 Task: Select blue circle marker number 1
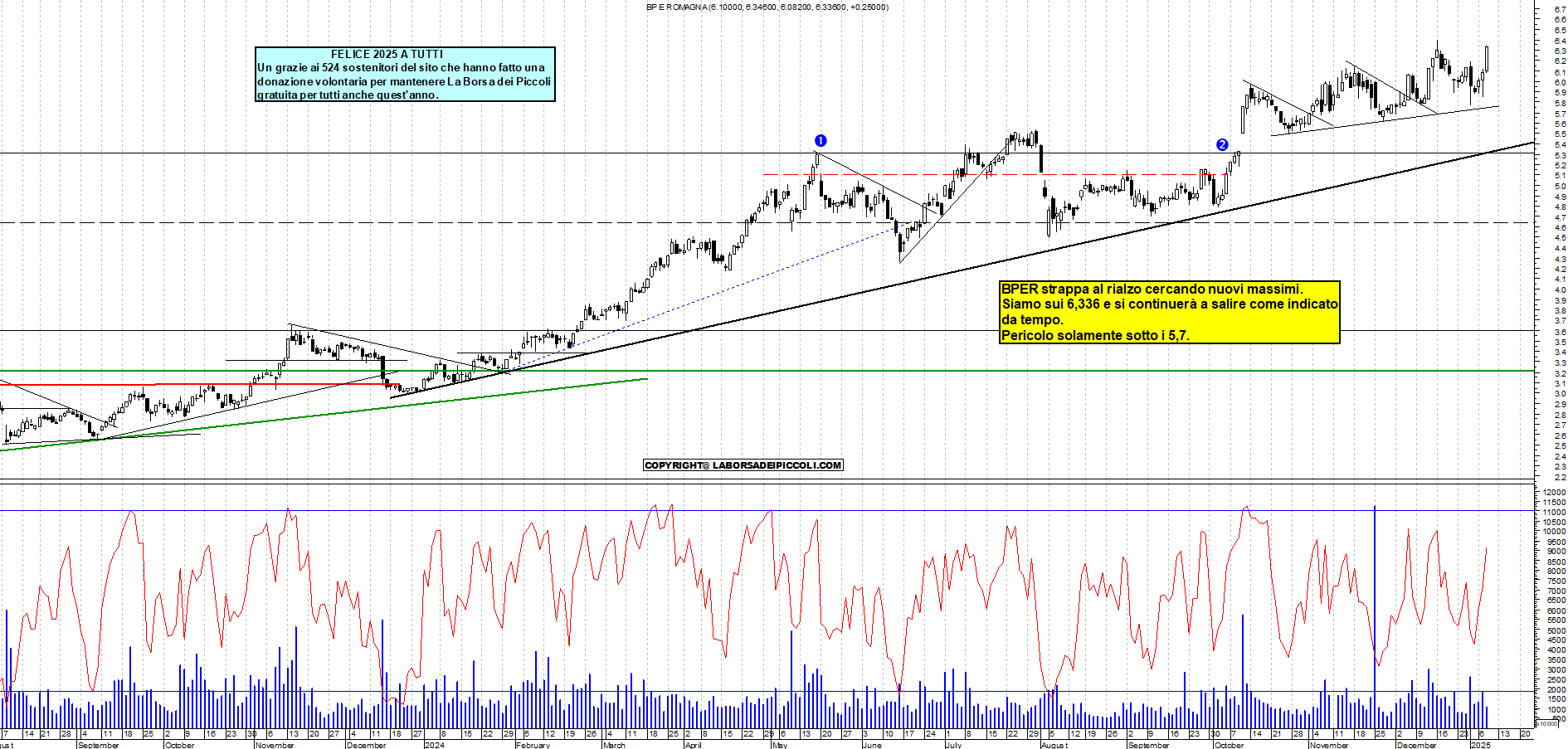821,141
